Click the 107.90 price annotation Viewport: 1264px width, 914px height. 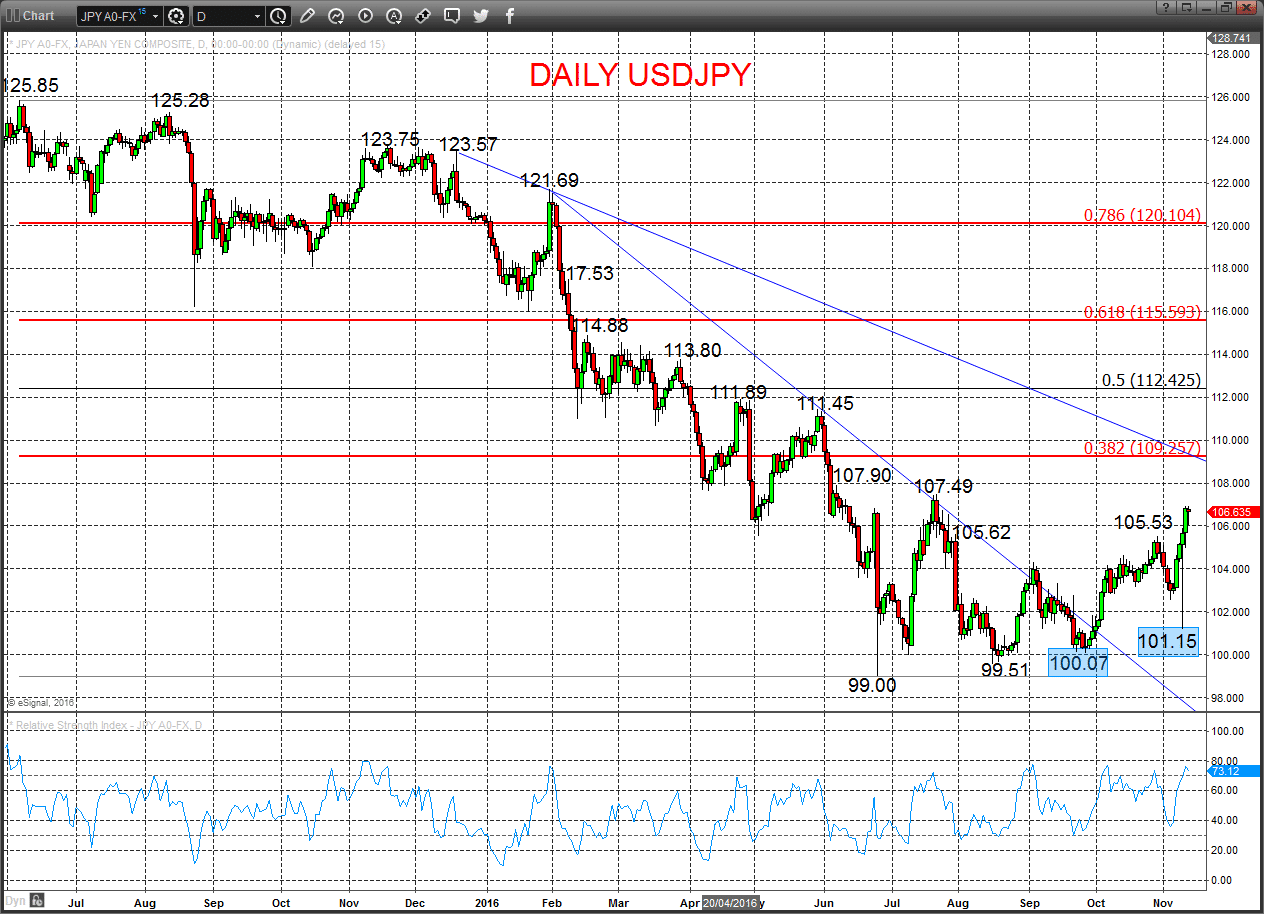click(862, 475)
